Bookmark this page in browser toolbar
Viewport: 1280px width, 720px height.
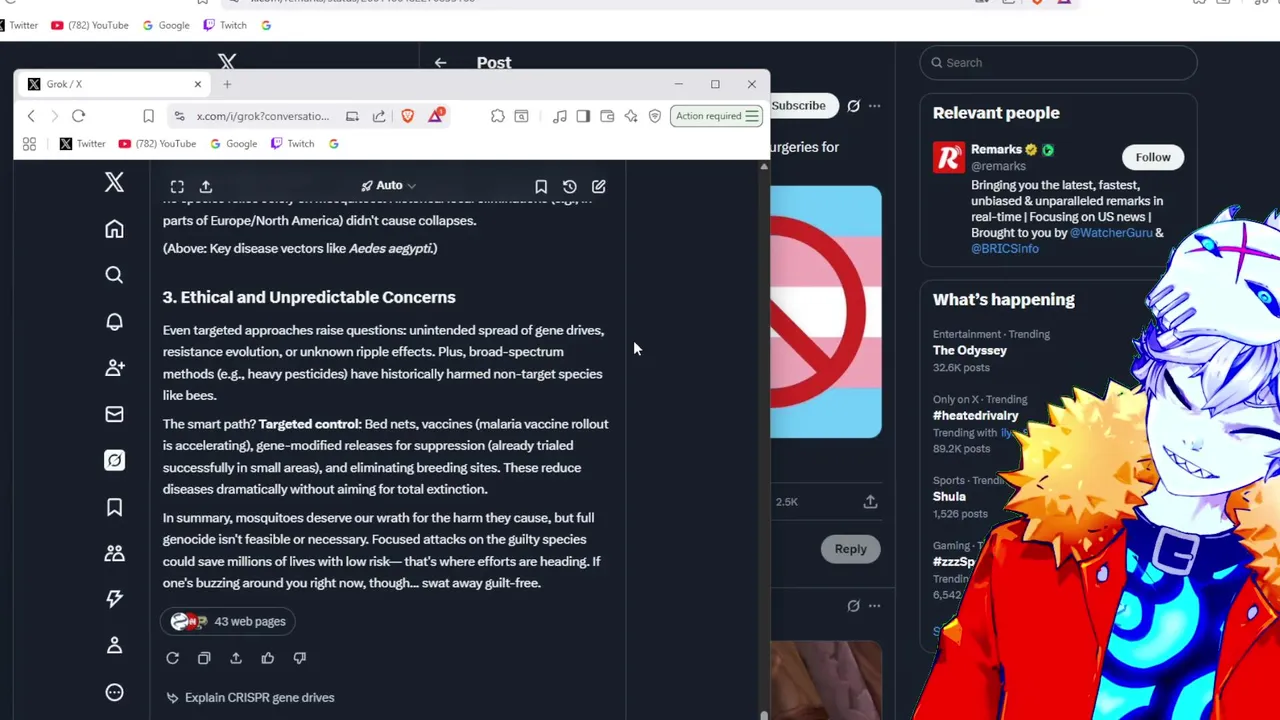point(148,116)
